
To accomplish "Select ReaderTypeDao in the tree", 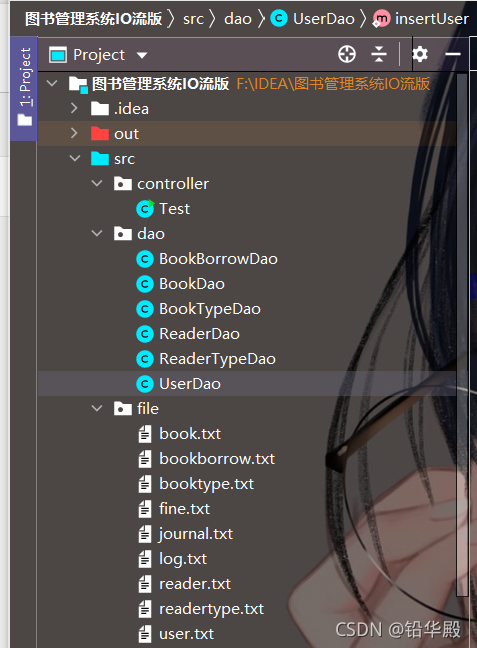I will [217, 360].
